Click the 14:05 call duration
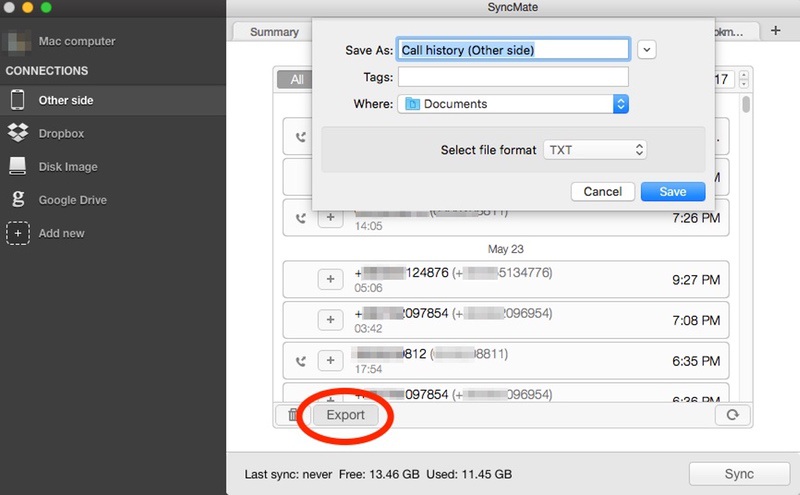This screenshot has width=800, height=495. 368,226
